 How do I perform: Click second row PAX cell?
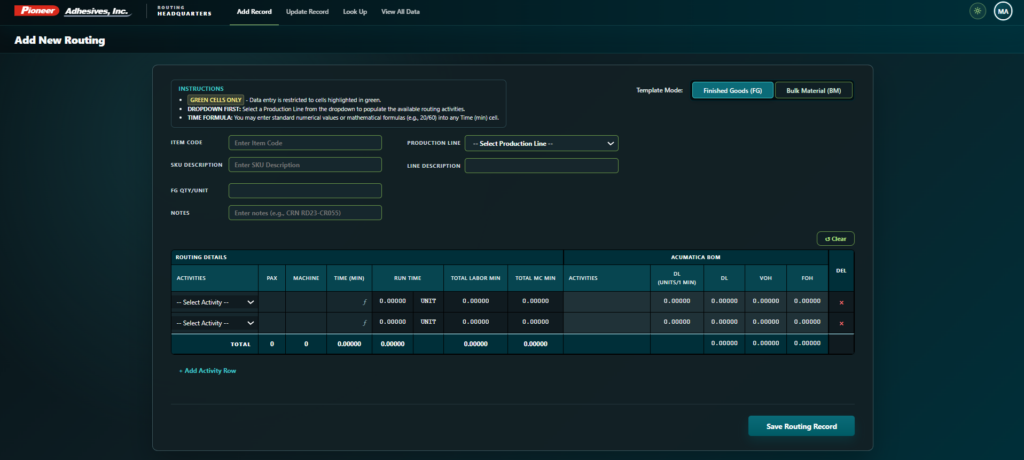(x=272, y=323)
